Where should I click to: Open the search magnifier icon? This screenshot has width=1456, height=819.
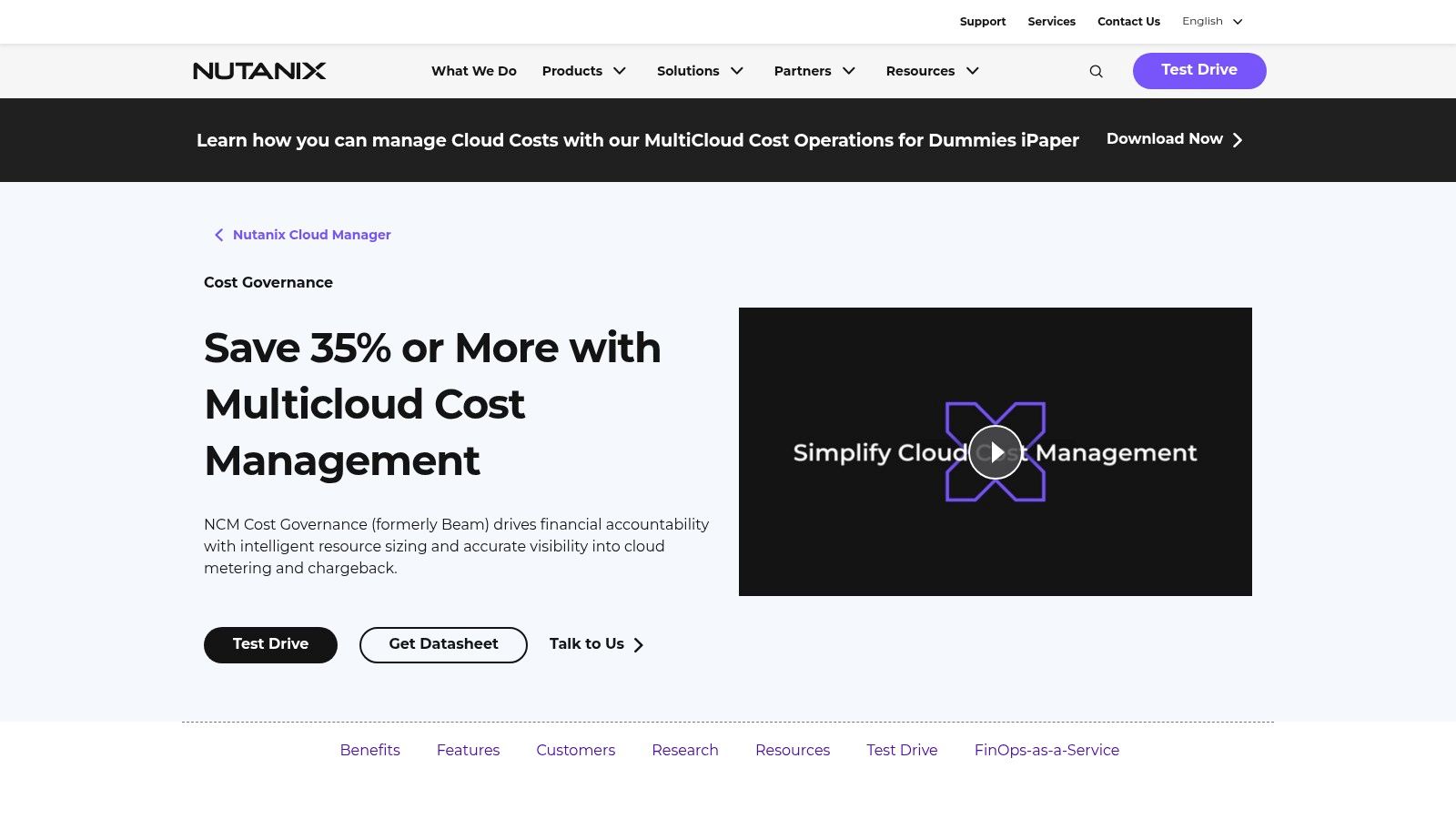1096,71
